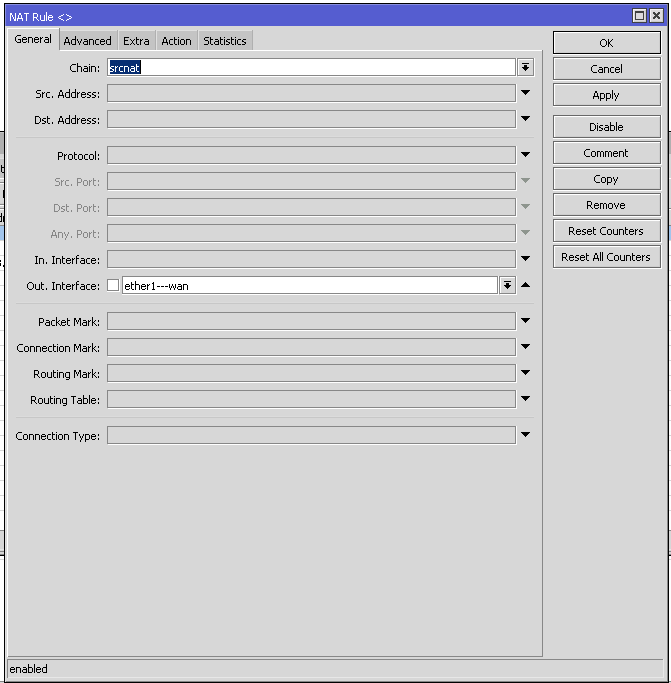Expand the Routing Table field
Viewport: 671px width, 683px height.
click(525, 400)
